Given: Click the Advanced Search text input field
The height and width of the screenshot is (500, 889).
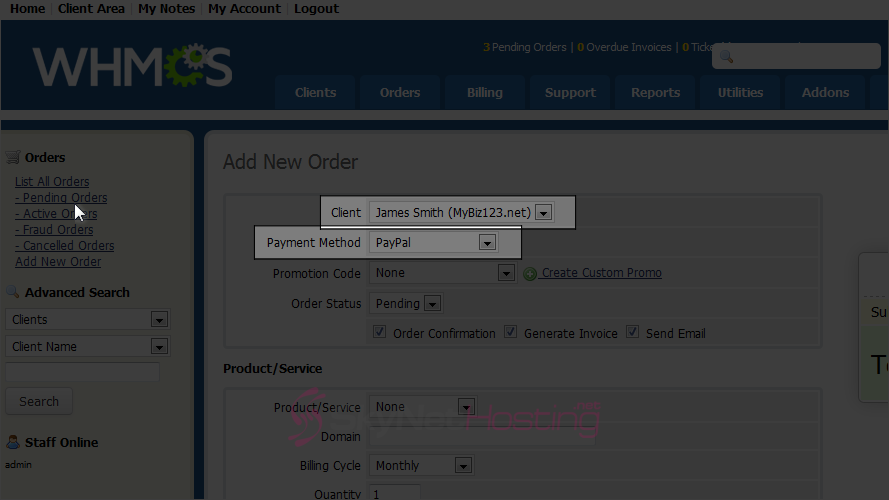Looking at the screenshot, I should pyautogui.click(x=83, y=372).
